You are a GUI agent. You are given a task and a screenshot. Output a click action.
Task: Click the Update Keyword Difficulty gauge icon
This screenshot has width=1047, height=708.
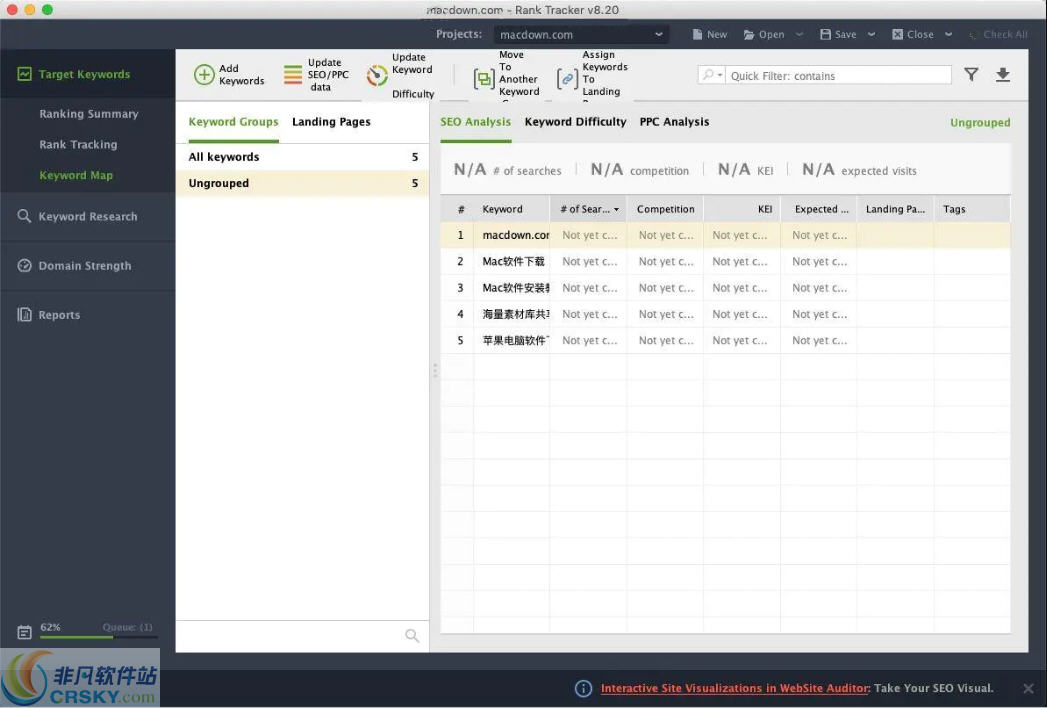click(x=377, y=75)
